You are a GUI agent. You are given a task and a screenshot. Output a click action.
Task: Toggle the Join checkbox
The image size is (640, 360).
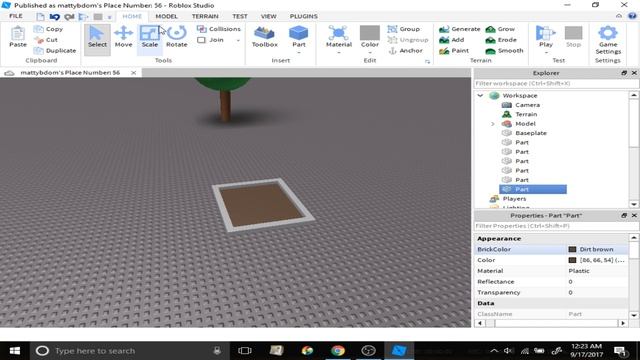(201, 40)
